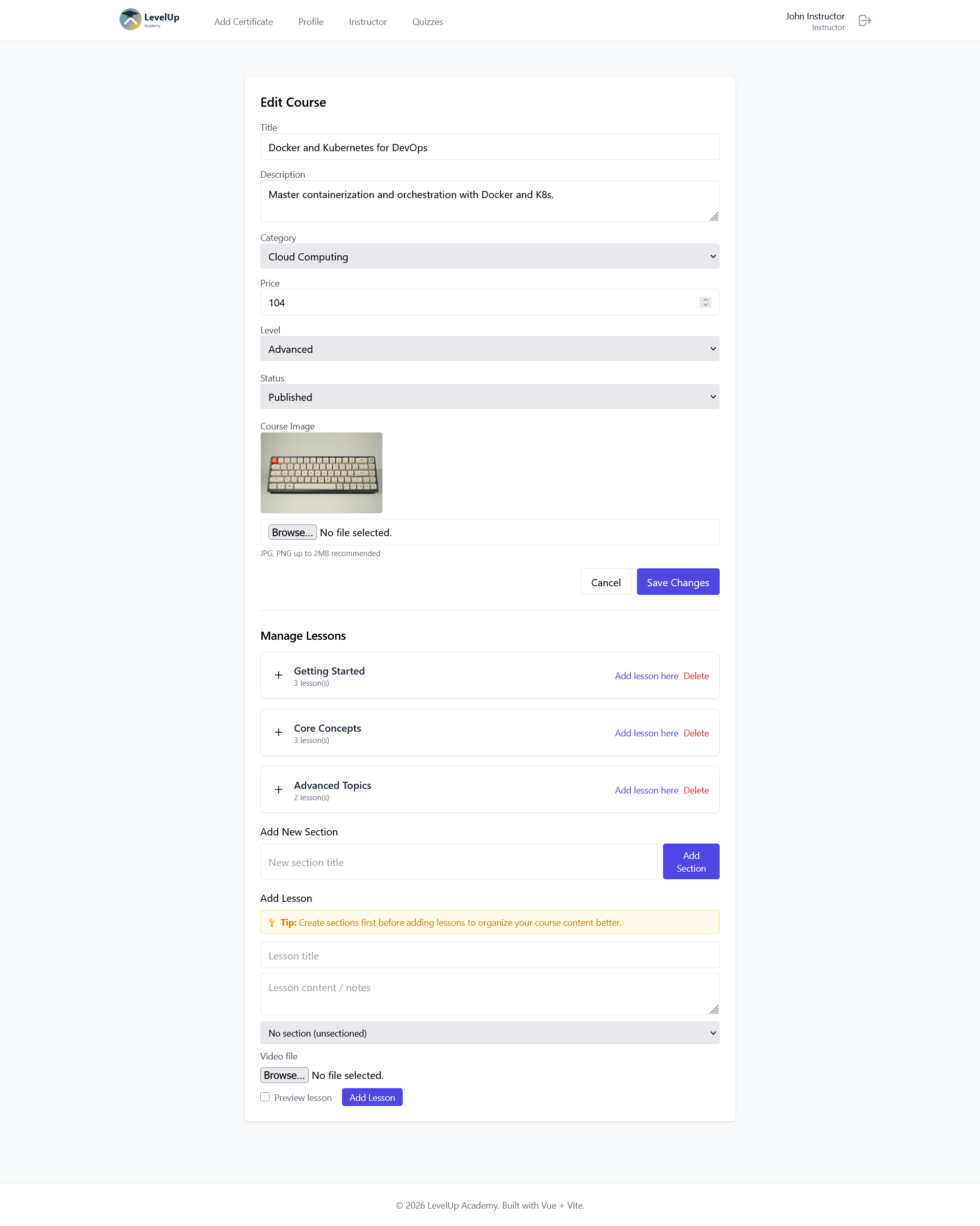Screen dimensions: 980x1226
Task: Open the Category dropdown
Action: click(x=489, y=256)
